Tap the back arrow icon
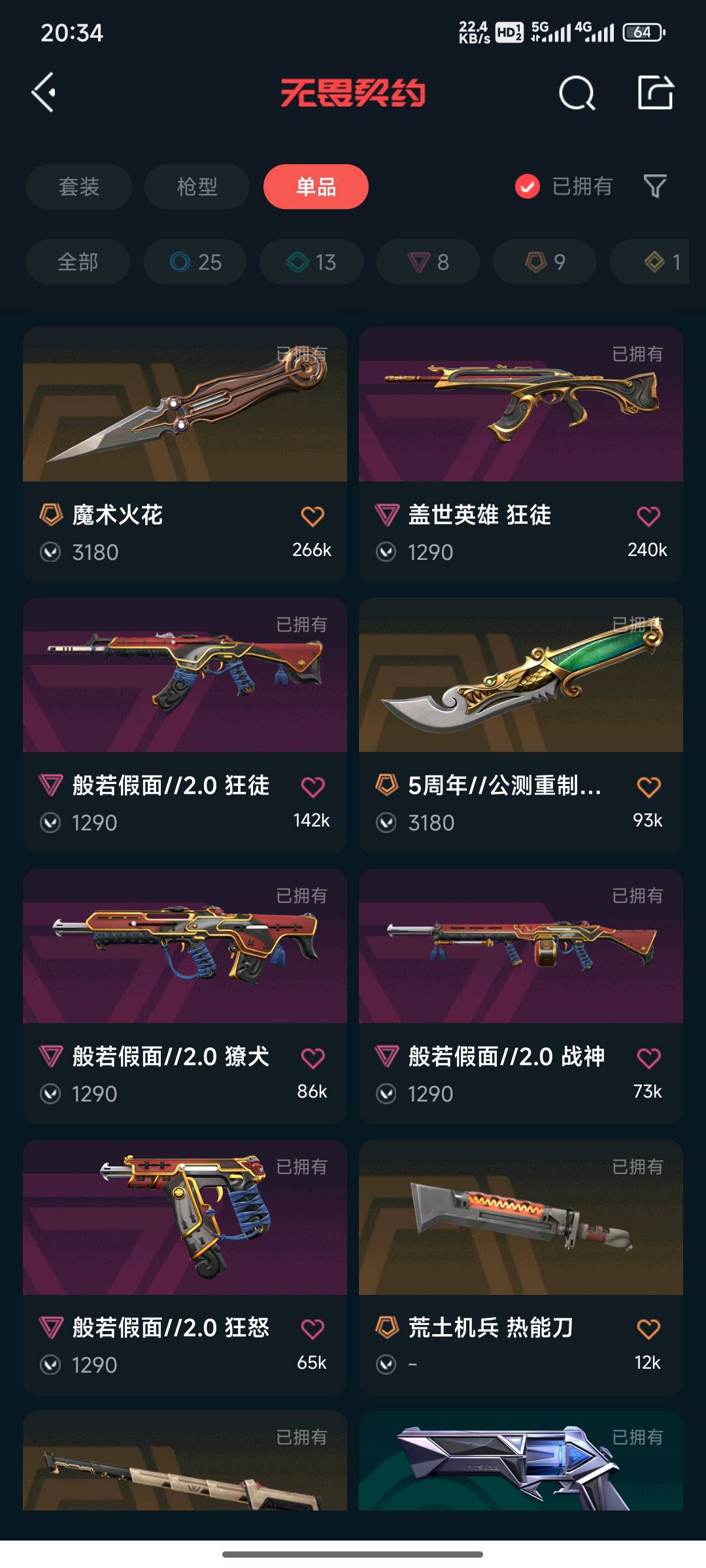The height and width of the screenshot is (1568, 706). [44, 92]
